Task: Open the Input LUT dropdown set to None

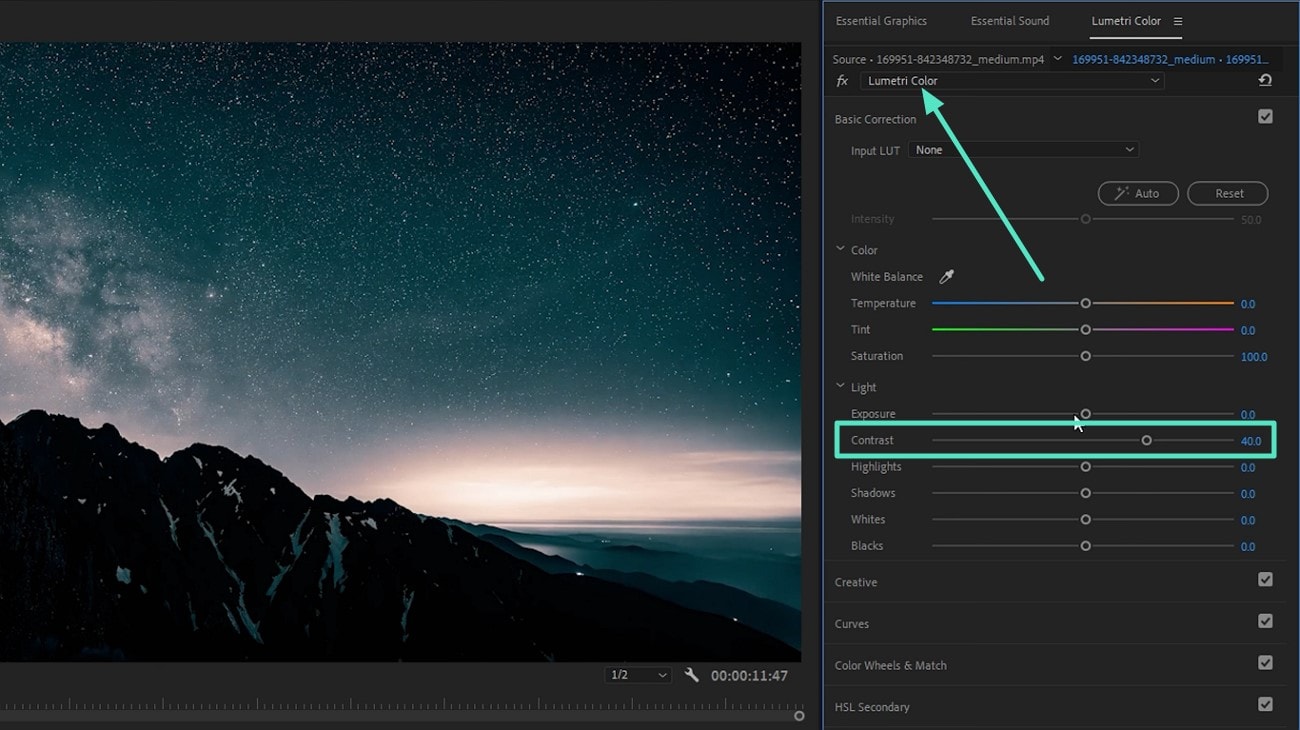Action: (1023, 149)
